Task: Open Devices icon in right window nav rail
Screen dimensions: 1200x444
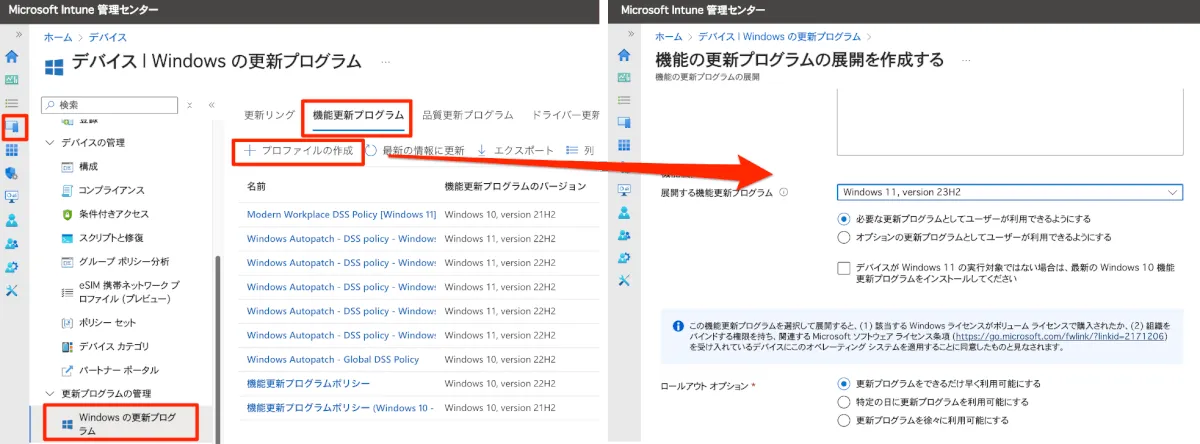Action: pos(625,122)
